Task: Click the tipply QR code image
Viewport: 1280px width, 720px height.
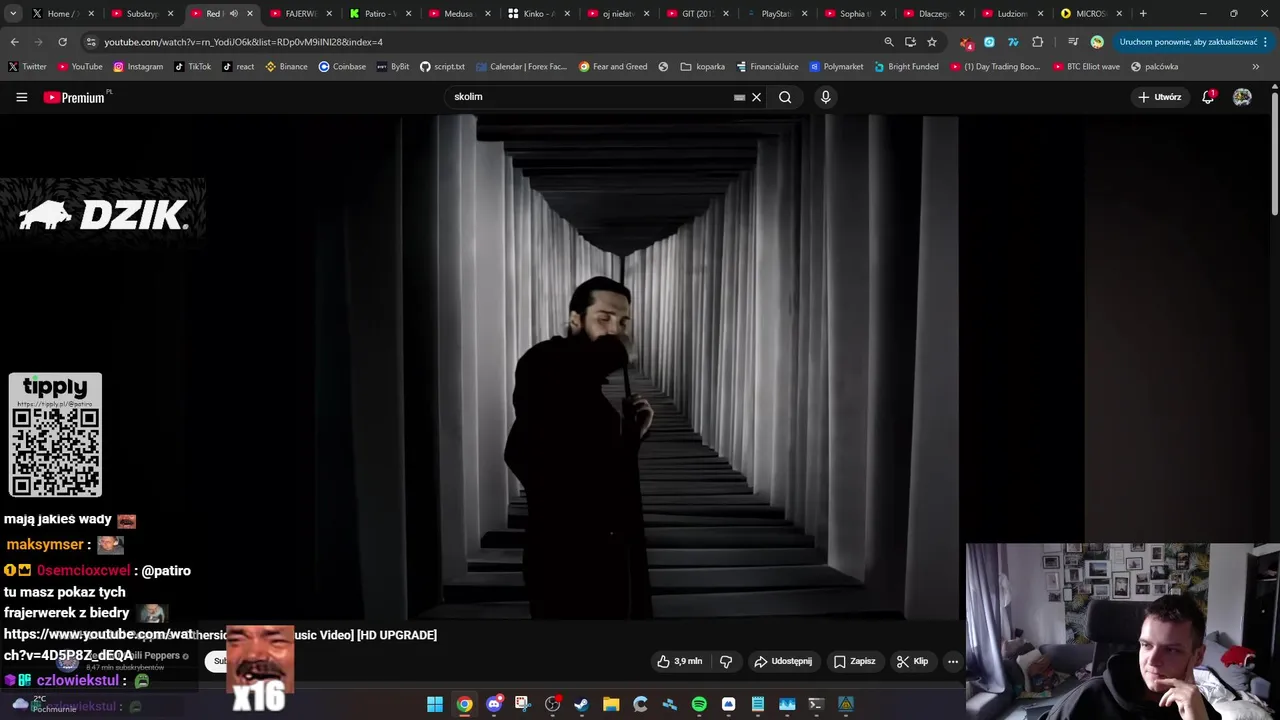Action: 55,435
